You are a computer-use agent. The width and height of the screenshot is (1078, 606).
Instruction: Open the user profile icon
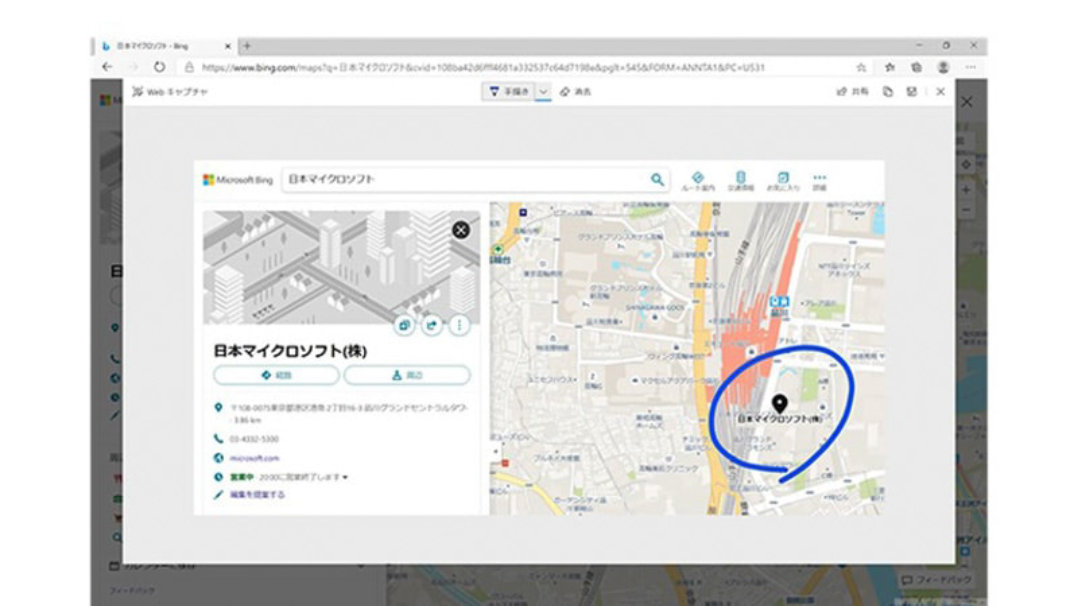point(943,67)
